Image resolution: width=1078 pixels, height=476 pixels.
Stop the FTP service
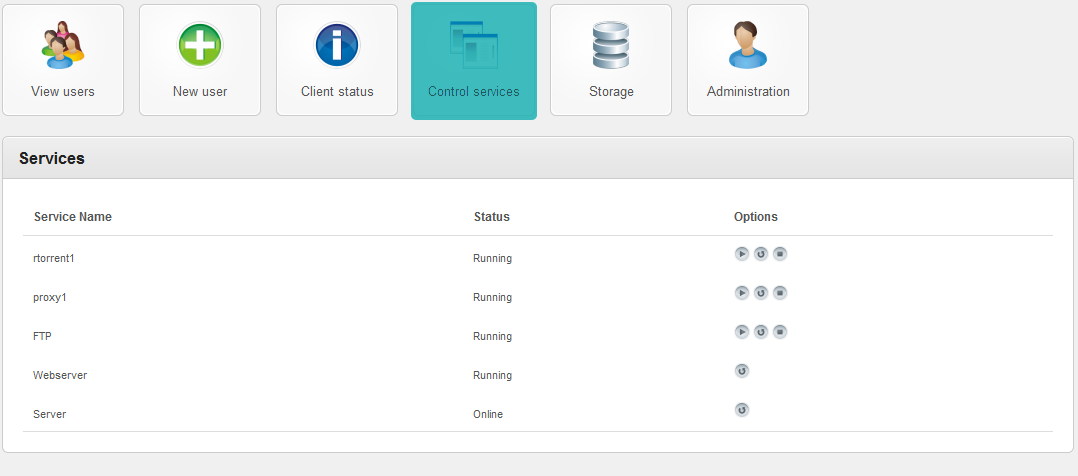click(x=780, y=332)
